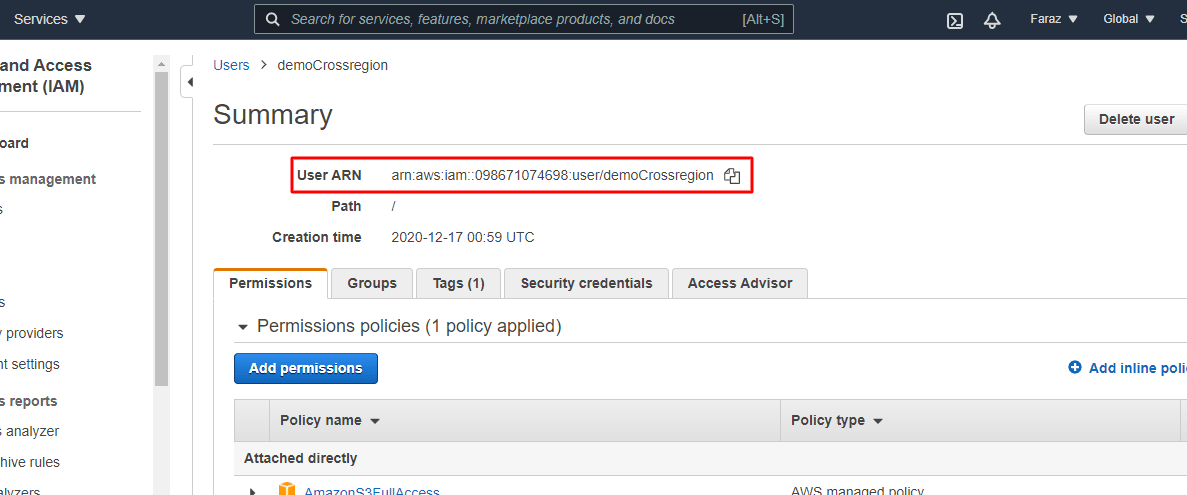Click the search magnifier icon

click(273, 20)
